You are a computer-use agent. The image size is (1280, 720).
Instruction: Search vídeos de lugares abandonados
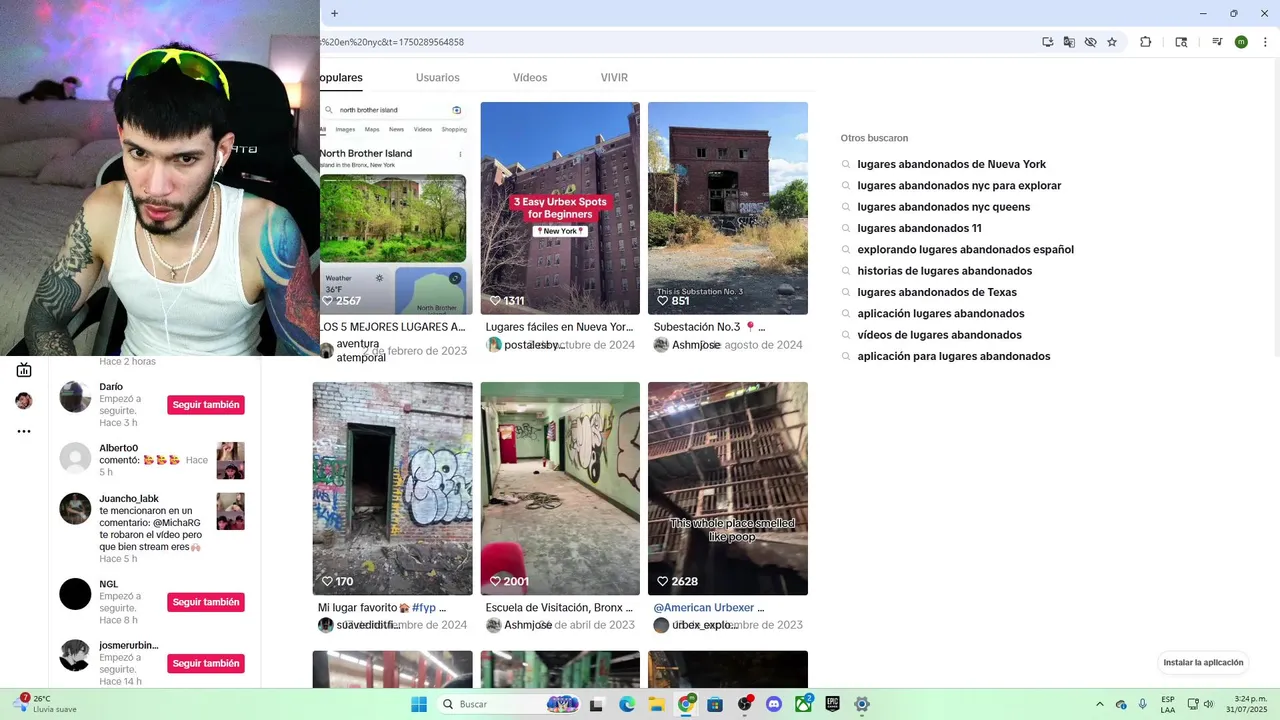coord(939,335)
